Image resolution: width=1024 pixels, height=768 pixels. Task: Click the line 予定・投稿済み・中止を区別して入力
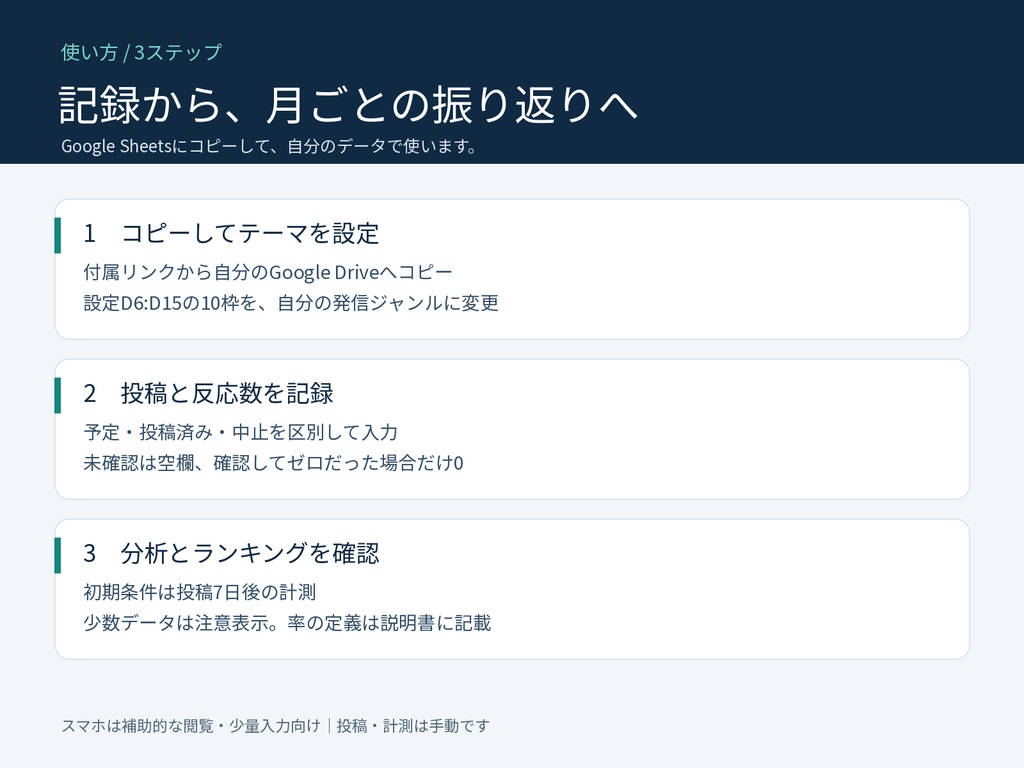pos(240,432)
